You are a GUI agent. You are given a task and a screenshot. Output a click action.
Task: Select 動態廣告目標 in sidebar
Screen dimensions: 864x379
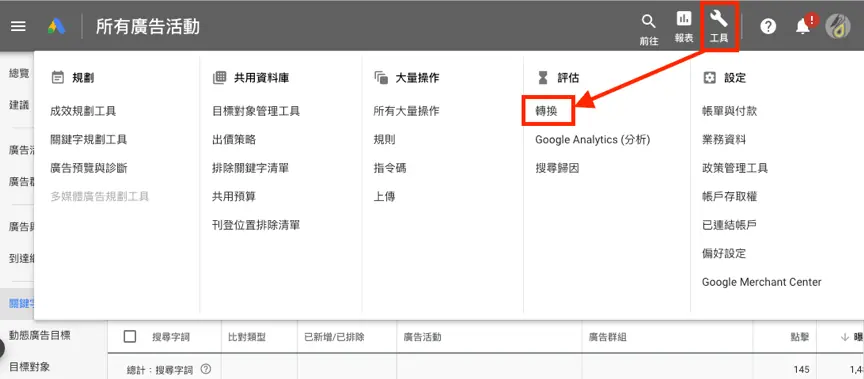tap(40, 335)
